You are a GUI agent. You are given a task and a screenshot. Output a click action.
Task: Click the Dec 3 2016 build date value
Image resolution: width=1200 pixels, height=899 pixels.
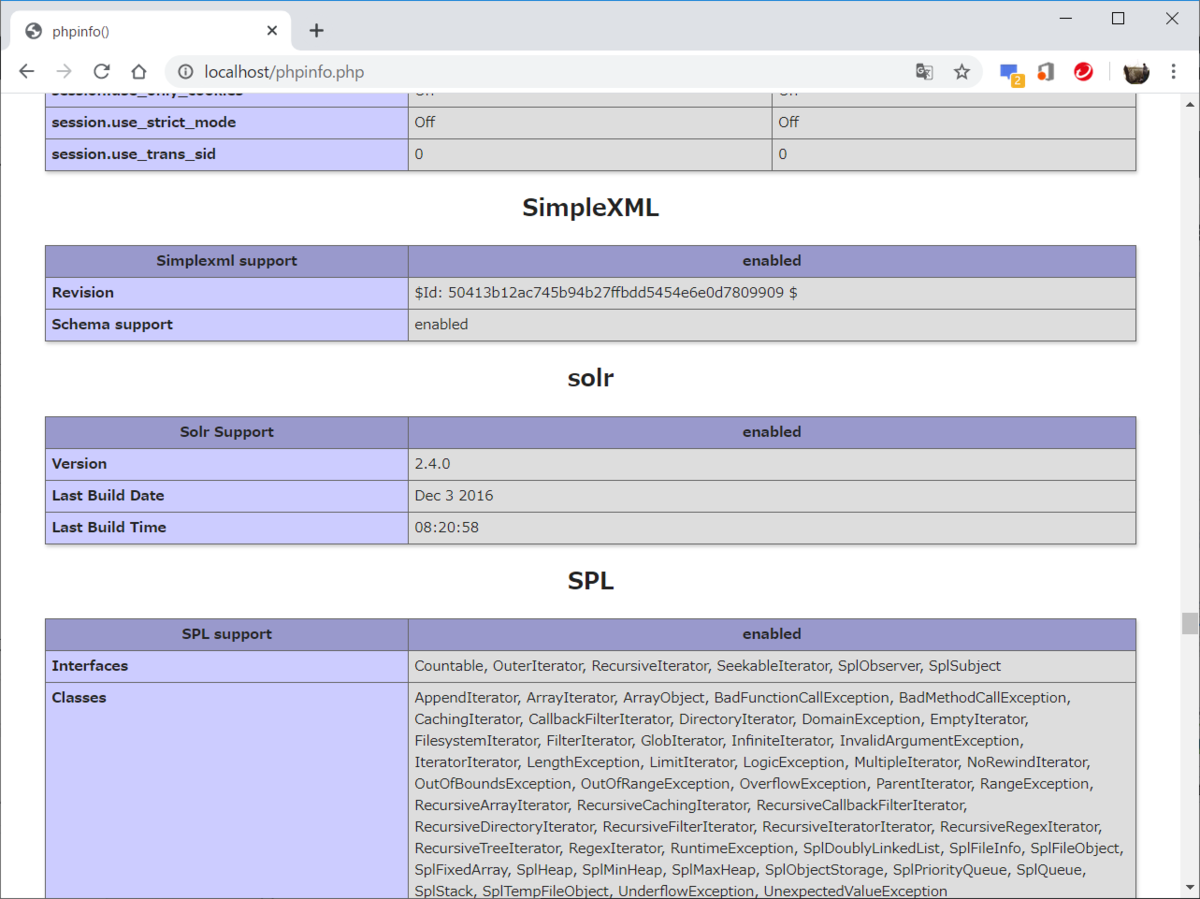pyautogui.click(x=454, y=495)
